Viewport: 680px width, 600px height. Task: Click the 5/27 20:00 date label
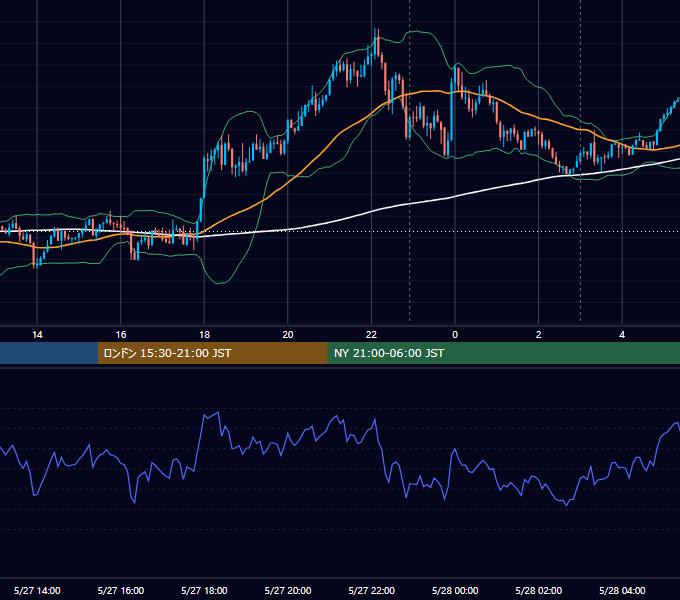288,590
